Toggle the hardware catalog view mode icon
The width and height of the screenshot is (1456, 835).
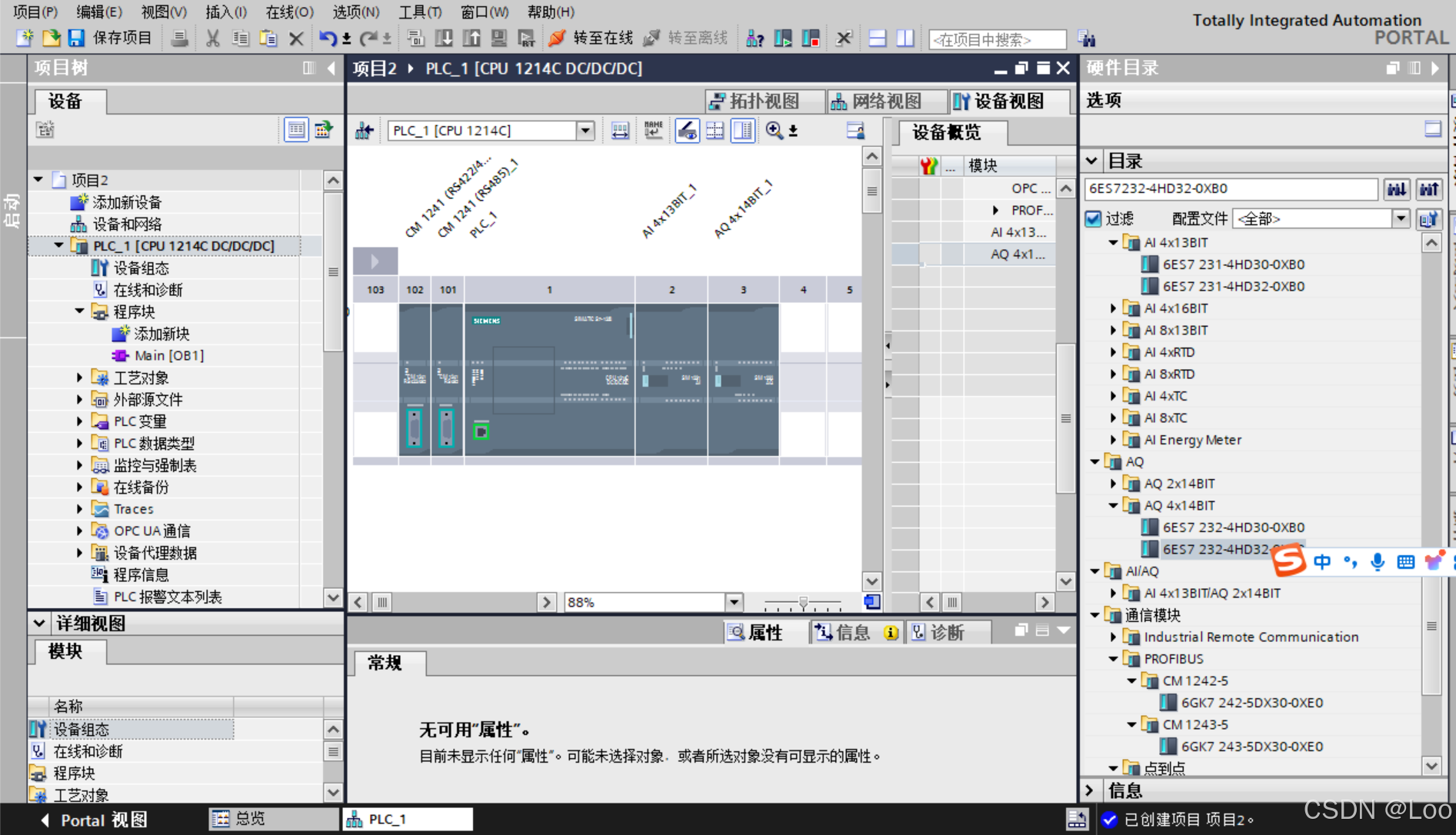(x=1433, y=129)
